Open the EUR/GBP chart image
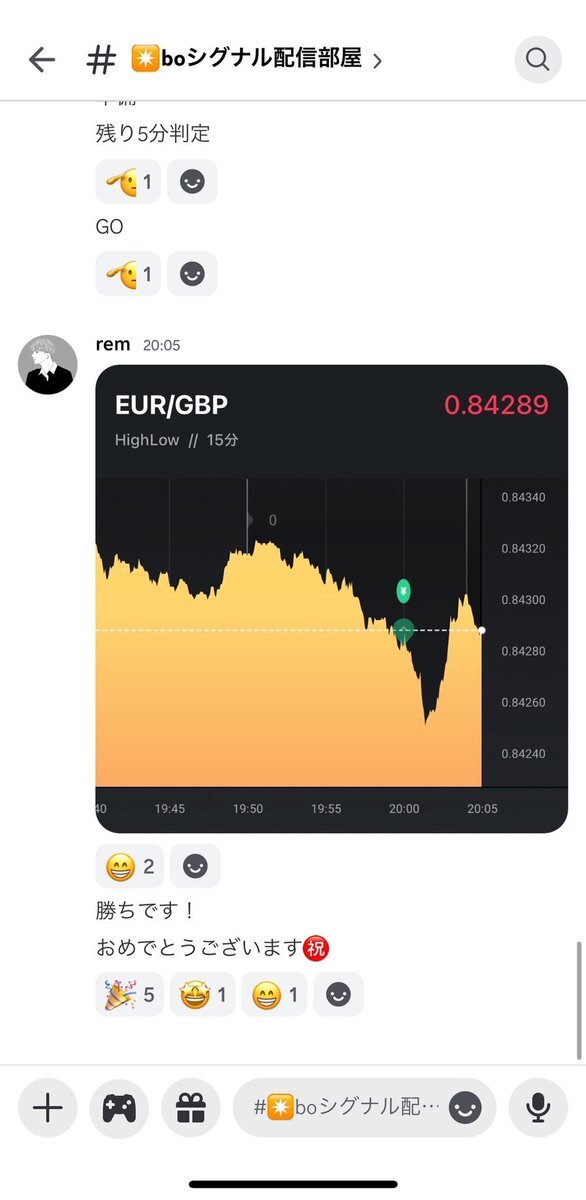Screen dimensions: 586x1200 [332, 598]
